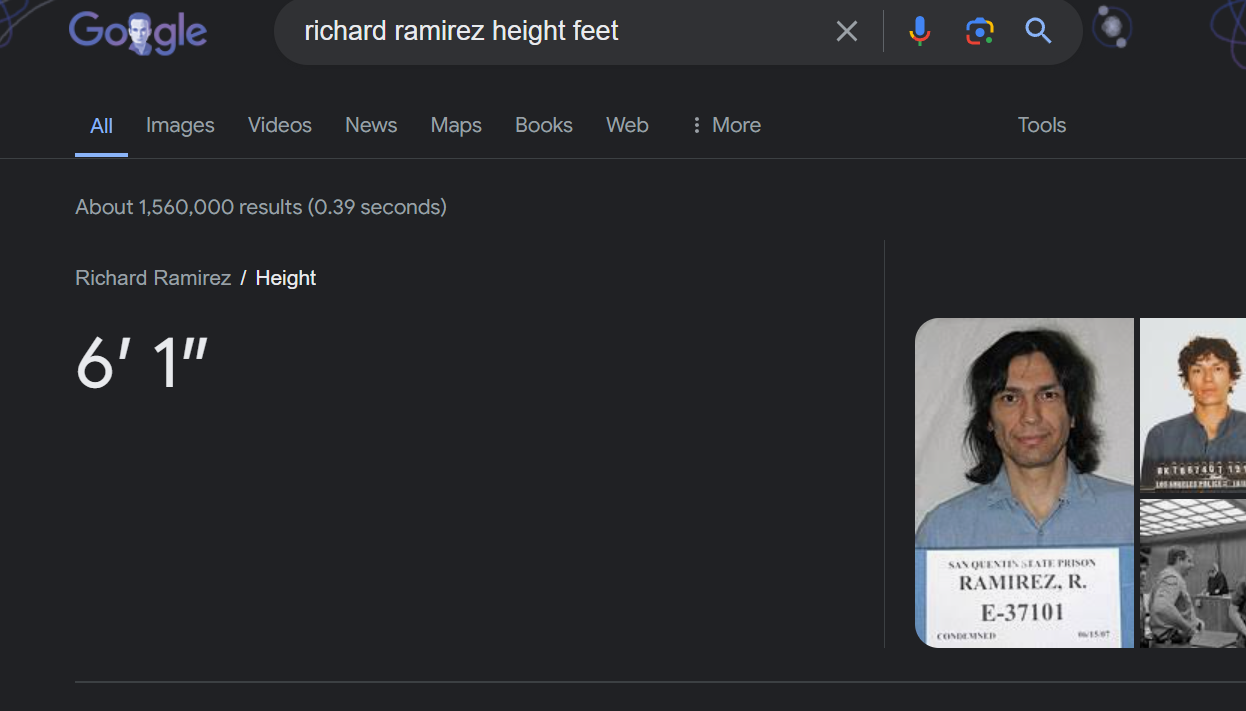Screen dimensions: 1246x711
Task: Switch to the Videos tab
Action: tap(279, 125)
